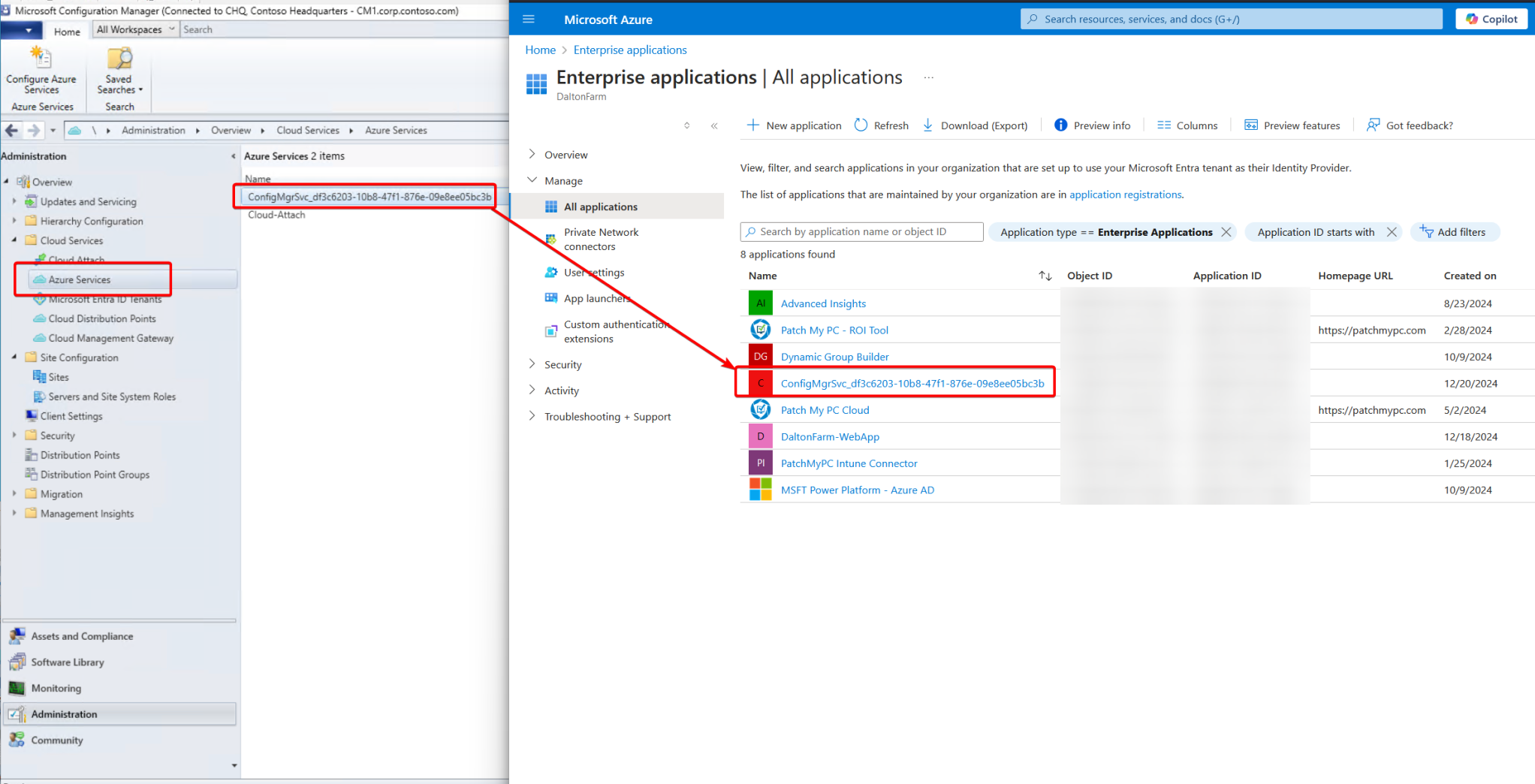Click Advanced Insights AI app icon
1535x784 pixels.
pyautogui.click(x=760, y=303)
